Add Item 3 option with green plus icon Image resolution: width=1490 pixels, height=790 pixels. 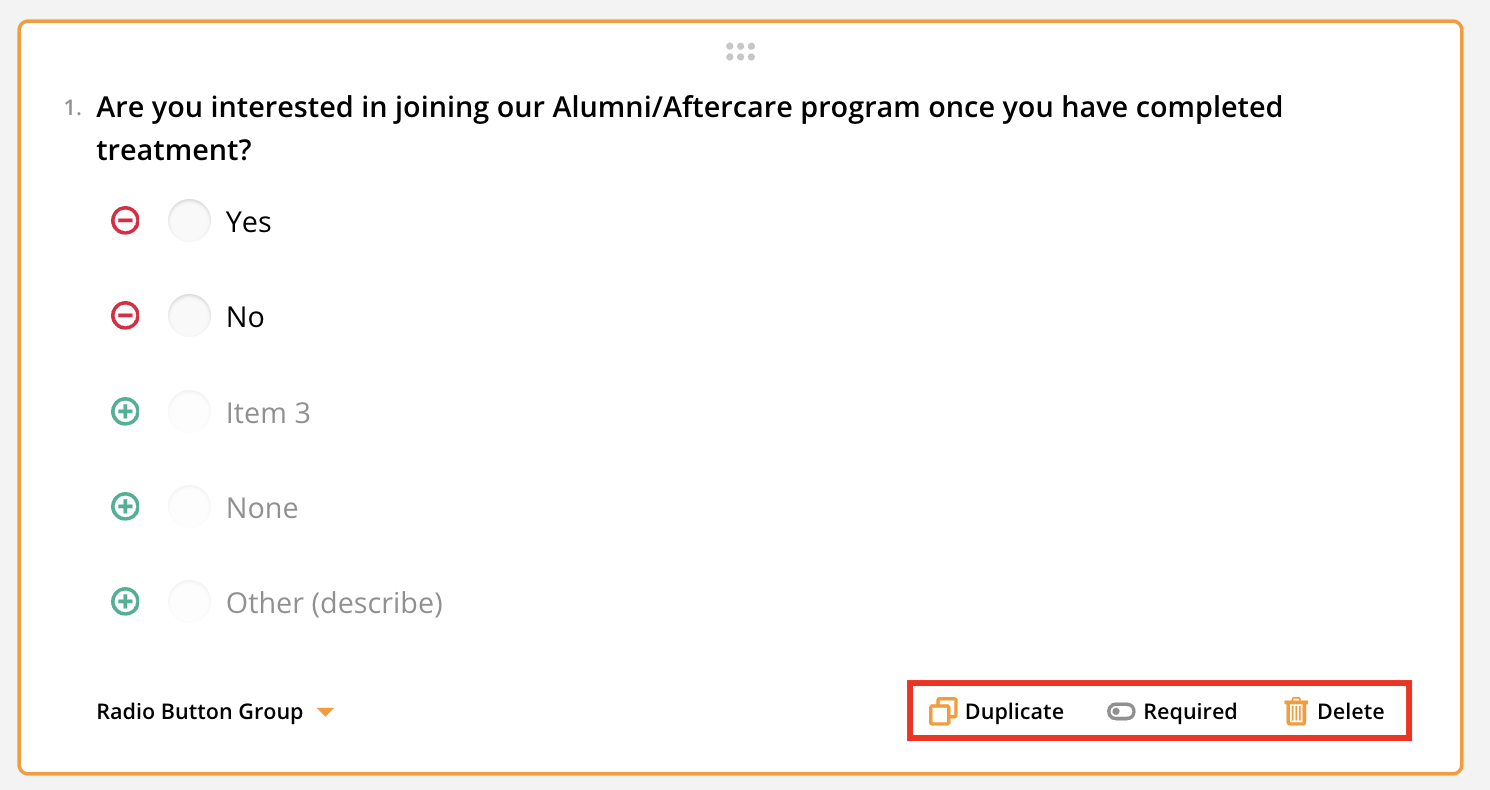pos(125,412)
